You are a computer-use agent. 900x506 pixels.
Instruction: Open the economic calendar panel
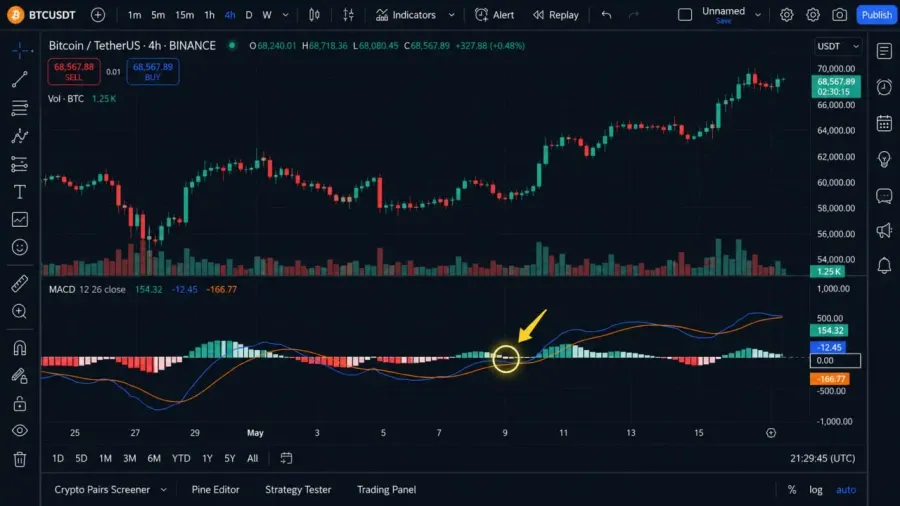[885, 123]
